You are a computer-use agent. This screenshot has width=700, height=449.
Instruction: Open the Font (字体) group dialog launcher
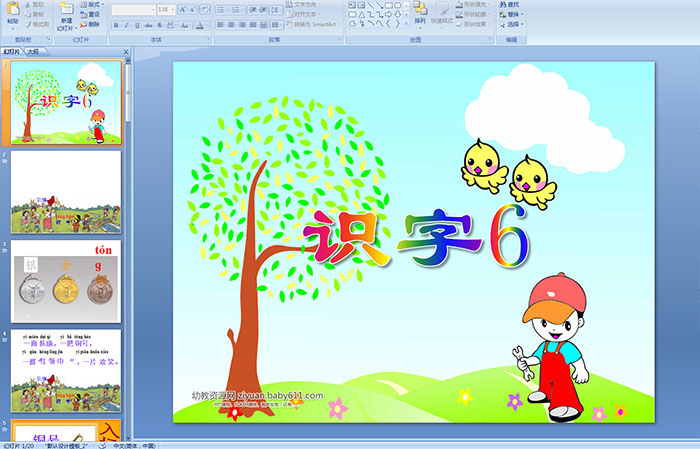[208, 40]
